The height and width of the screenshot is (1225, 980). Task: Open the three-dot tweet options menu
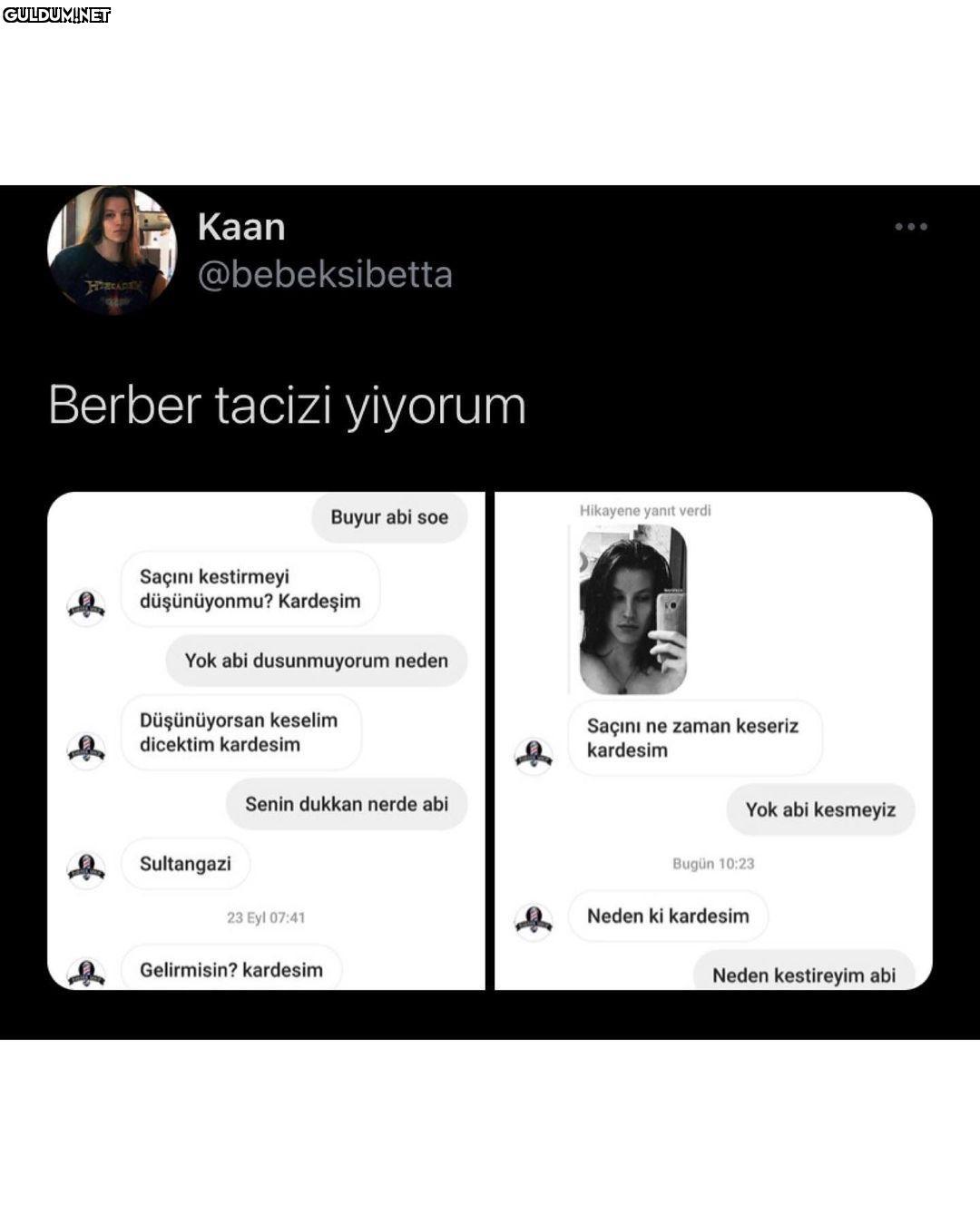pos(911,227)
